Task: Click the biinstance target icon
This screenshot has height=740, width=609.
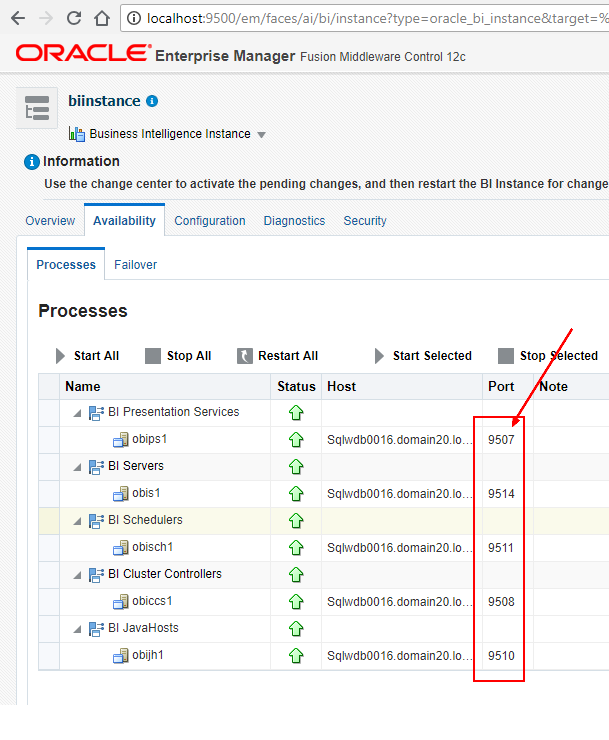Action: coord(37,108)
